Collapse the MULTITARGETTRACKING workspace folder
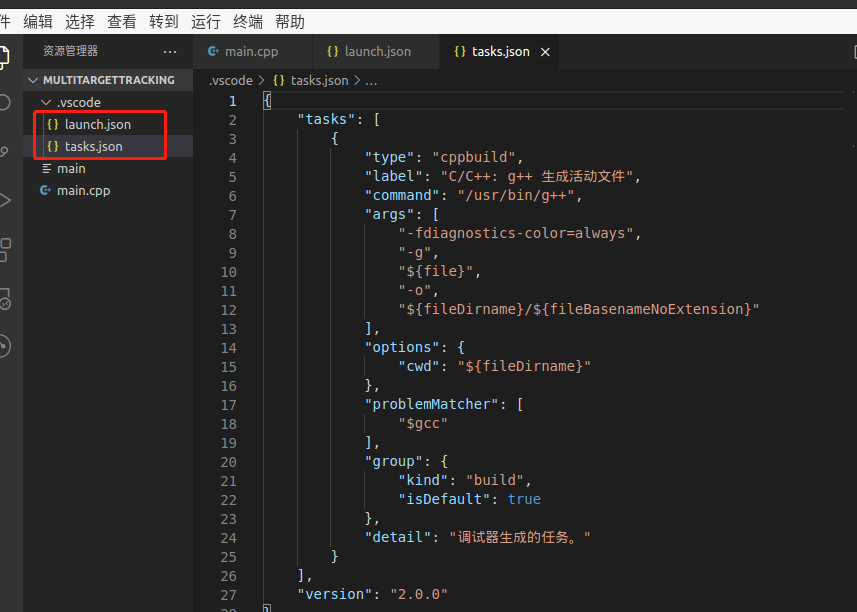The width and height of the screenshot is (857, 612). pyautogui.click(x=33, y=80)
